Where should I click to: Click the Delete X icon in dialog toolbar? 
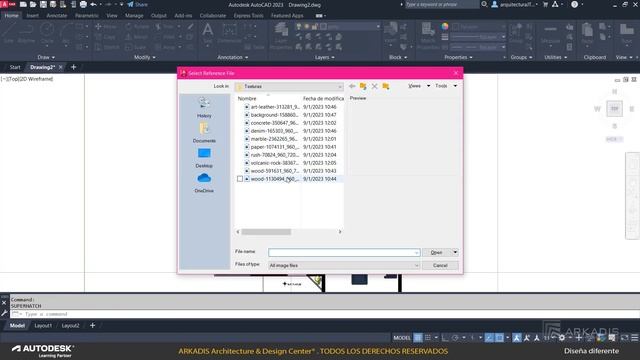point(374,86)
